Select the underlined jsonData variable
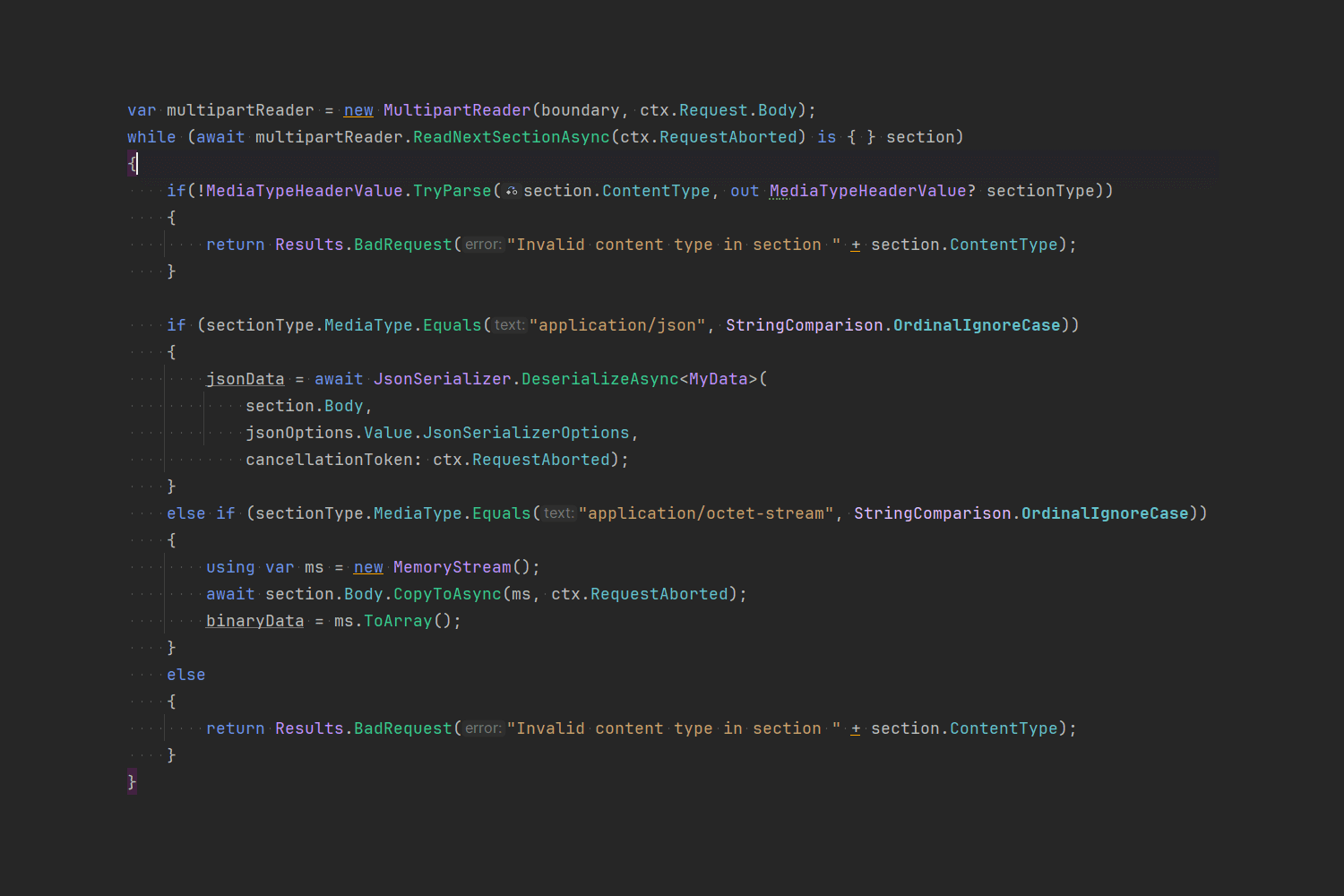 tap(245, 378)
